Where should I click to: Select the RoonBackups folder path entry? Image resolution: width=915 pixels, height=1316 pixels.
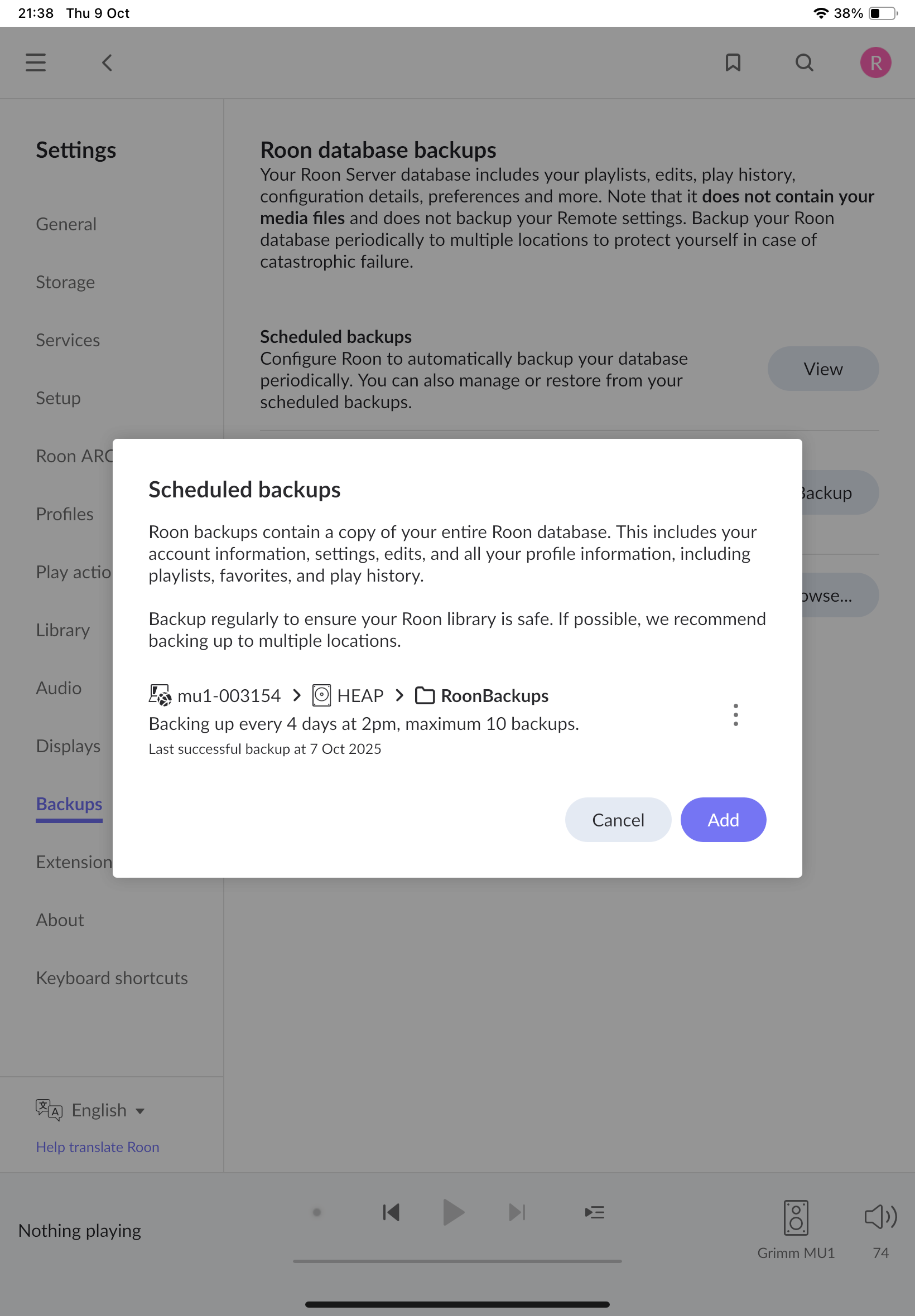[x=494, y=695]
